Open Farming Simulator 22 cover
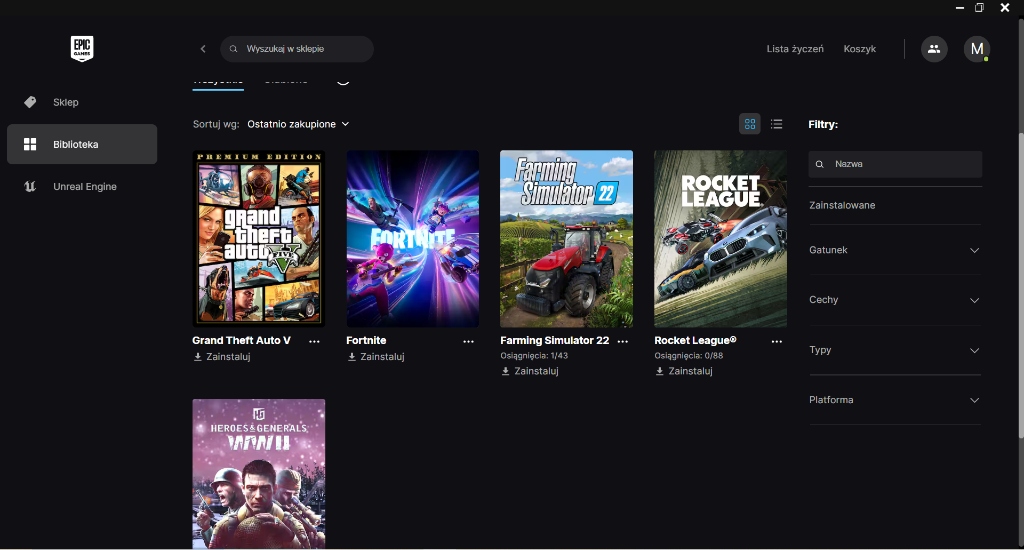Image resolution: width=1024 pixels, height=550 pixels. [566, 238]
